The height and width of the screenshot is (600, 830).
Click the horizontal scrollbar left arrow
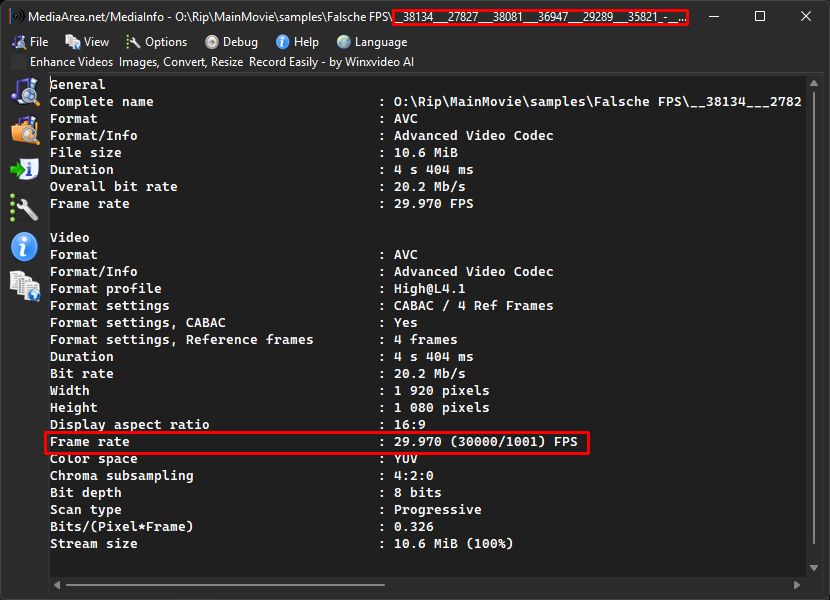(x=57, y=585)
